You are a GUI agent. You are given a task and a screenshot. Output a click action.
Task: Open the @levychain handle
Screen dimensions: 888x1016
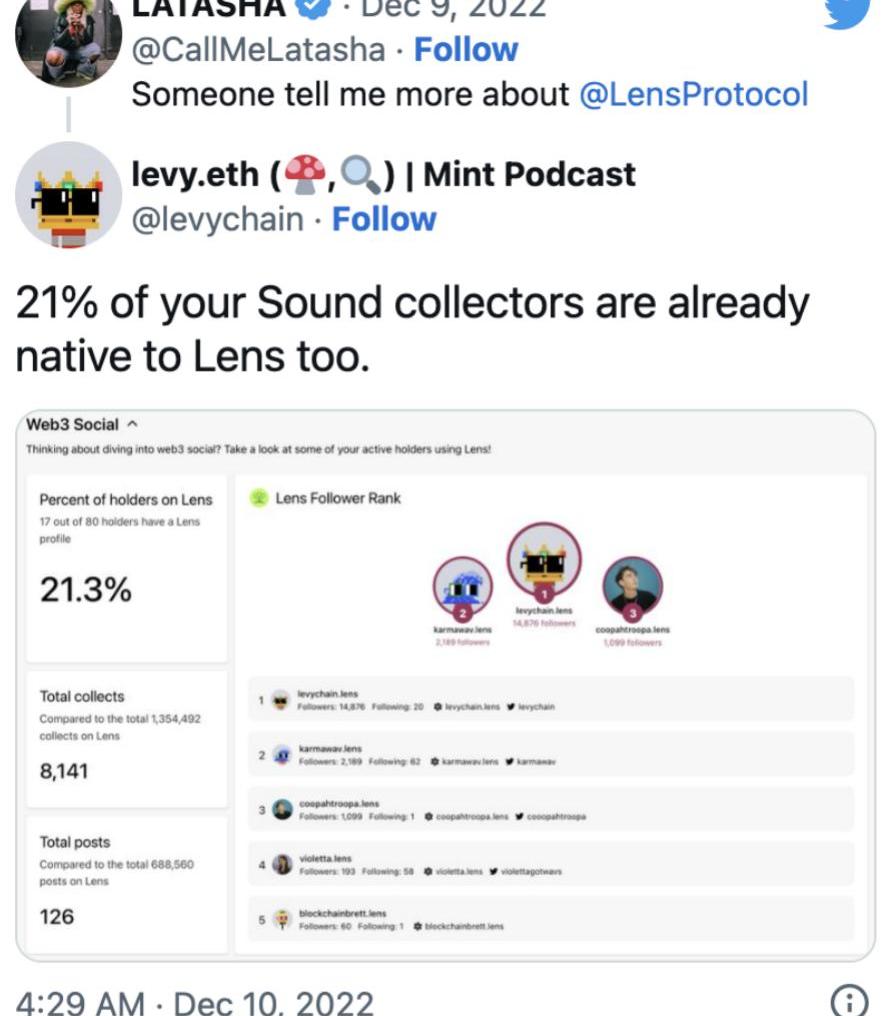coord(218,219)
